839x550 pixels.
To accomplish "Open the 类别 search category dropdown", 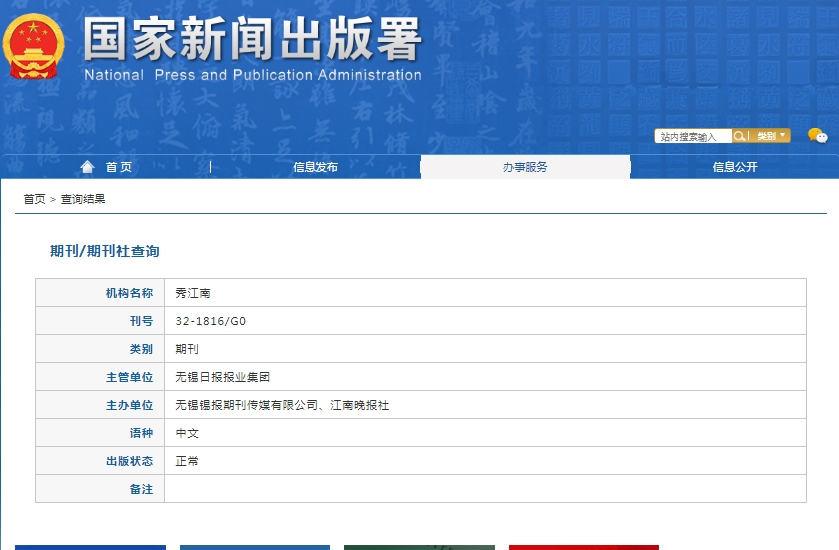I will [770, 136].
